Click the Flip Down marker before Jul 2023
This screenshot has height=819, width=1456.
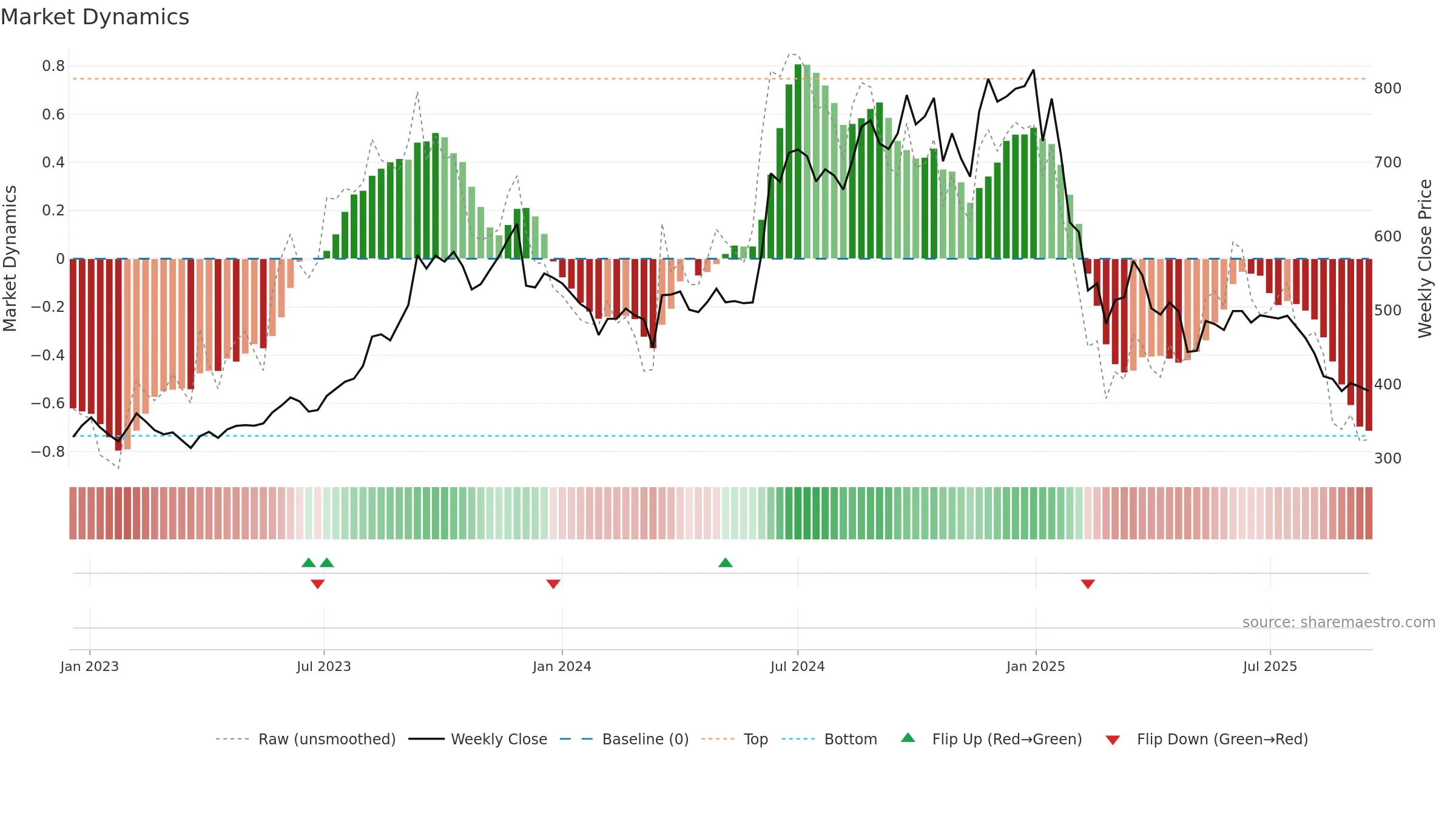[317, 584]
